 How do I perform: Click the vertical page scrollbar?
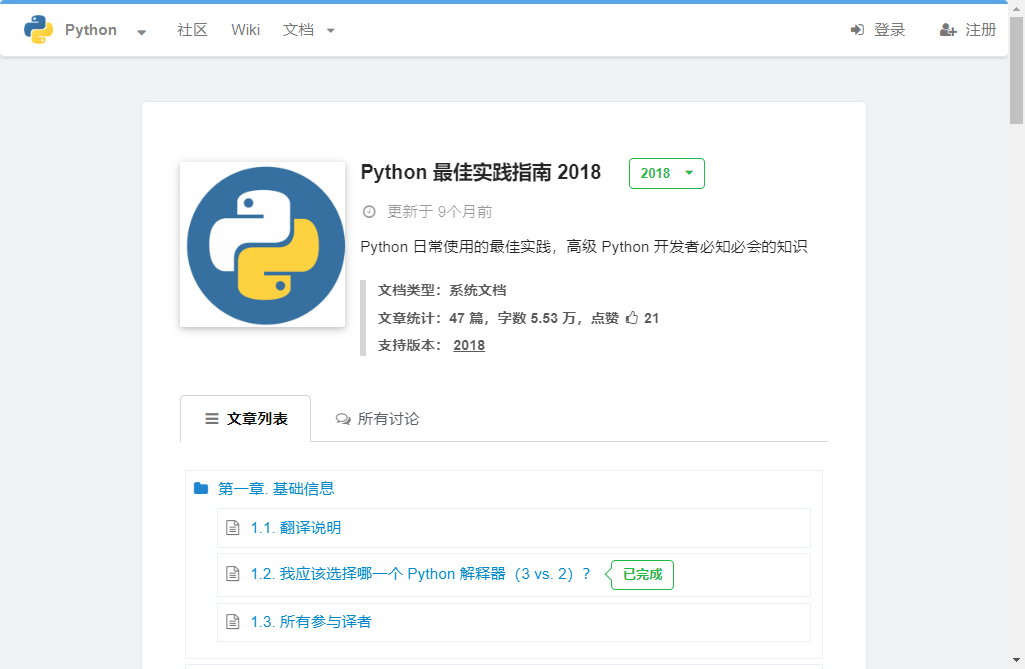click(x=1016, y=300)
